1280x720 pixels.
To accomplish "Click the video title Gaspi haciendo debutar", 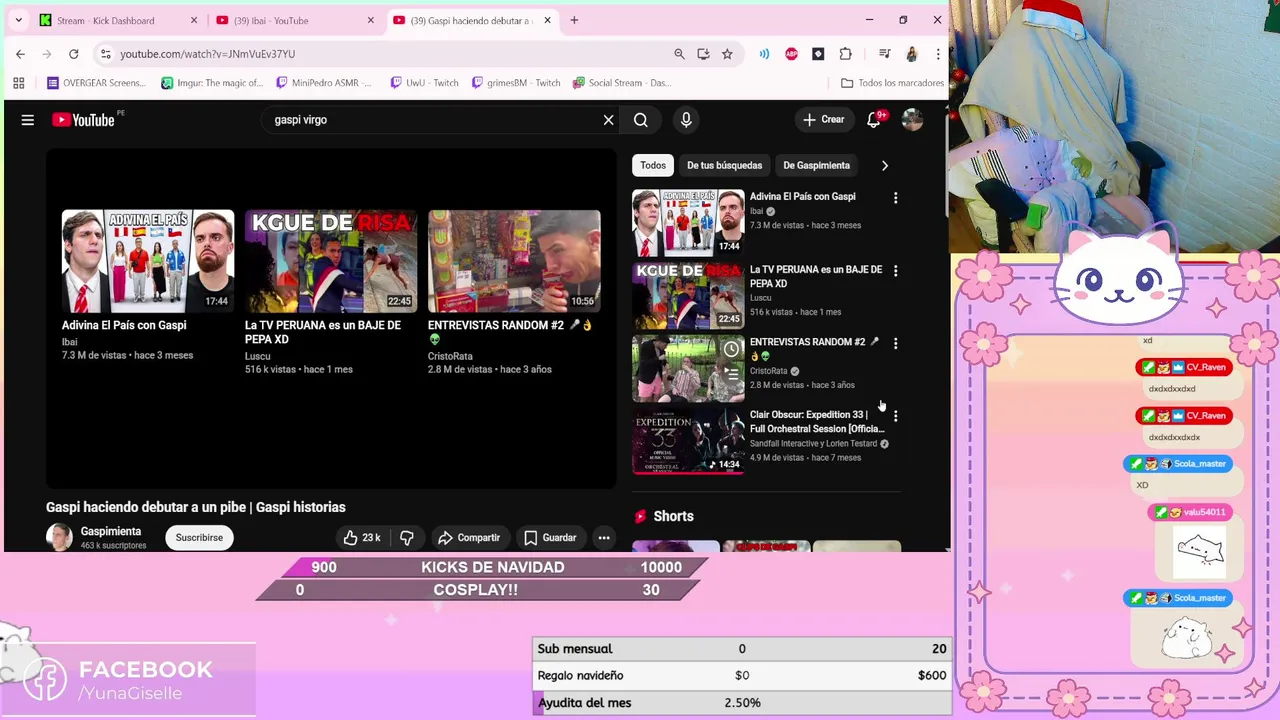I will click(196, 507).
